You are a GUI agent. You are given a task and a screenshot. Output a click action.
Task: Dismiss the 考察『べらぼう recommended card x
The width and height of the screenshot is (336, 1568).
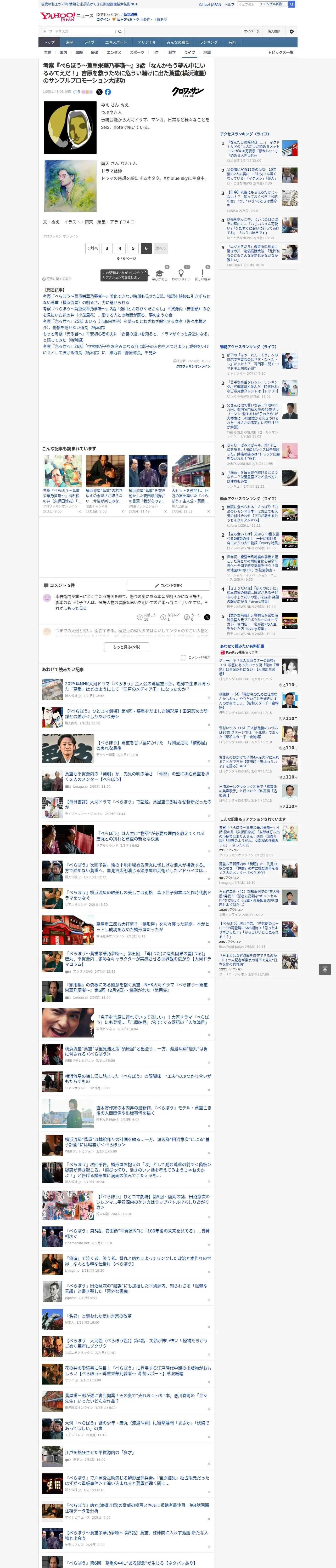pyautogui.click(x=80, y=511)
